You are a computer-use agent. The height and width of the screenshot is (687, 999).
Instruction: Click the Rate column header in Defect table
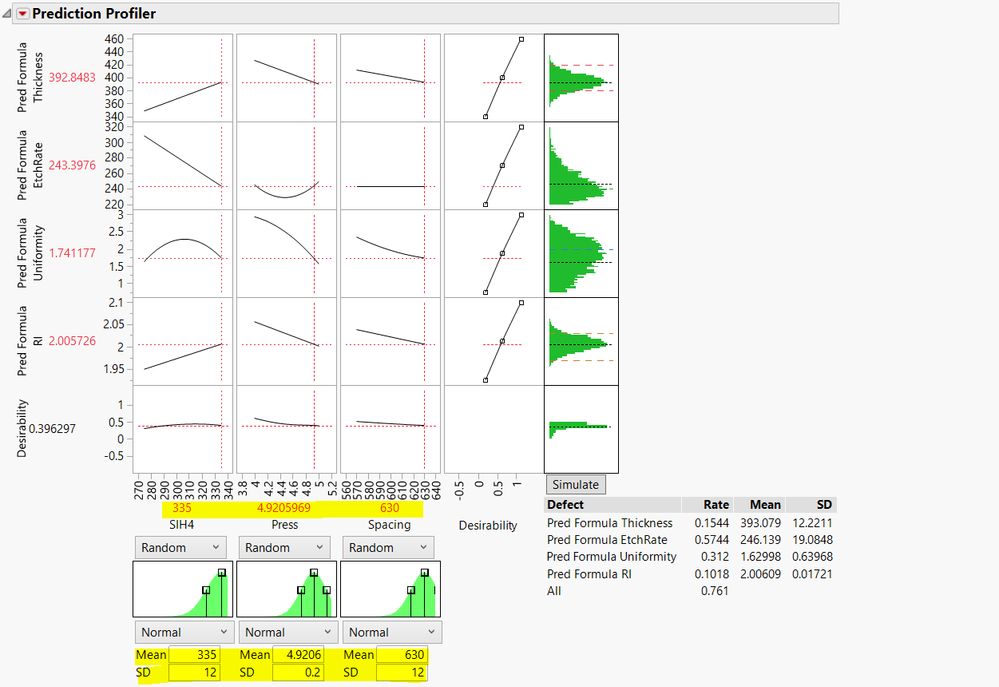(715, 505)
